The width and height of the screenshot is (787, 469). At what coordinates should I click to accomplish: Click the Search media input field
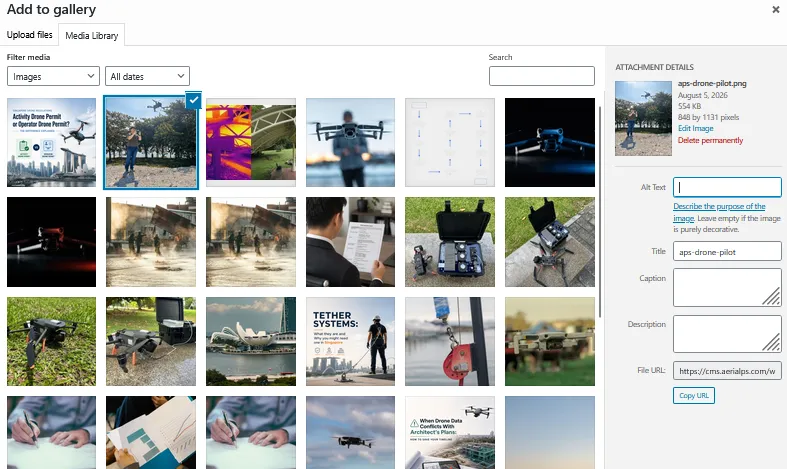coord(542,76)
